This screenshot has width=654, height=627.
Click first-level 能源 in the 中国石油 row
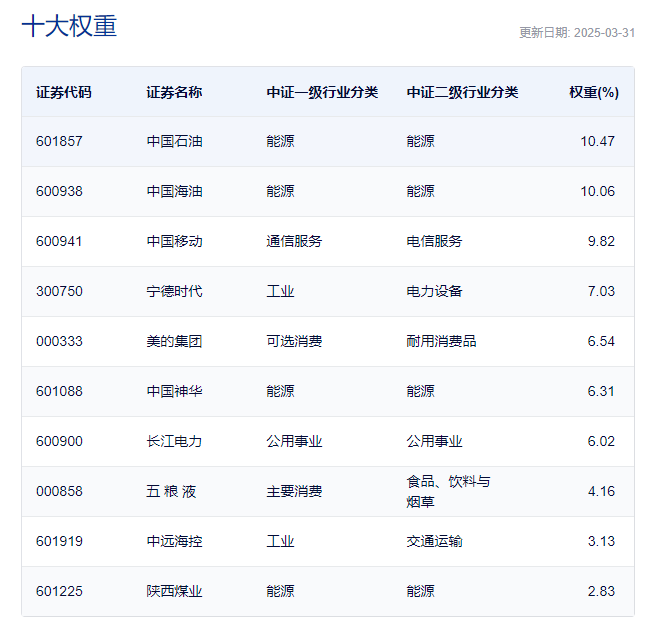coord(280,141)
